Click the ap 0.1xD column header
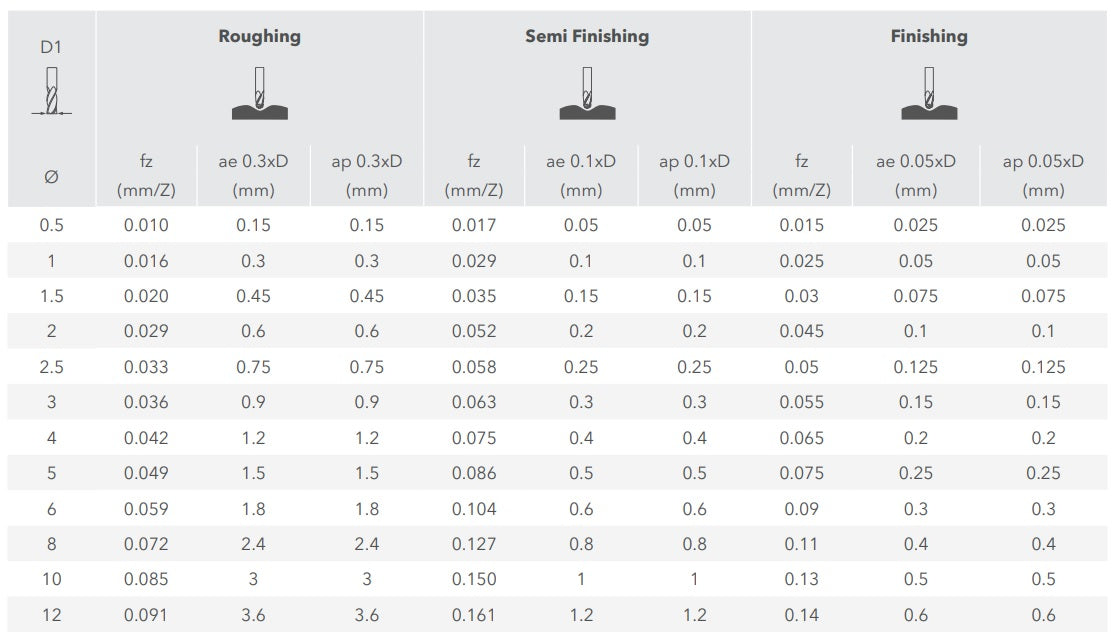 (x=694, y=175)
